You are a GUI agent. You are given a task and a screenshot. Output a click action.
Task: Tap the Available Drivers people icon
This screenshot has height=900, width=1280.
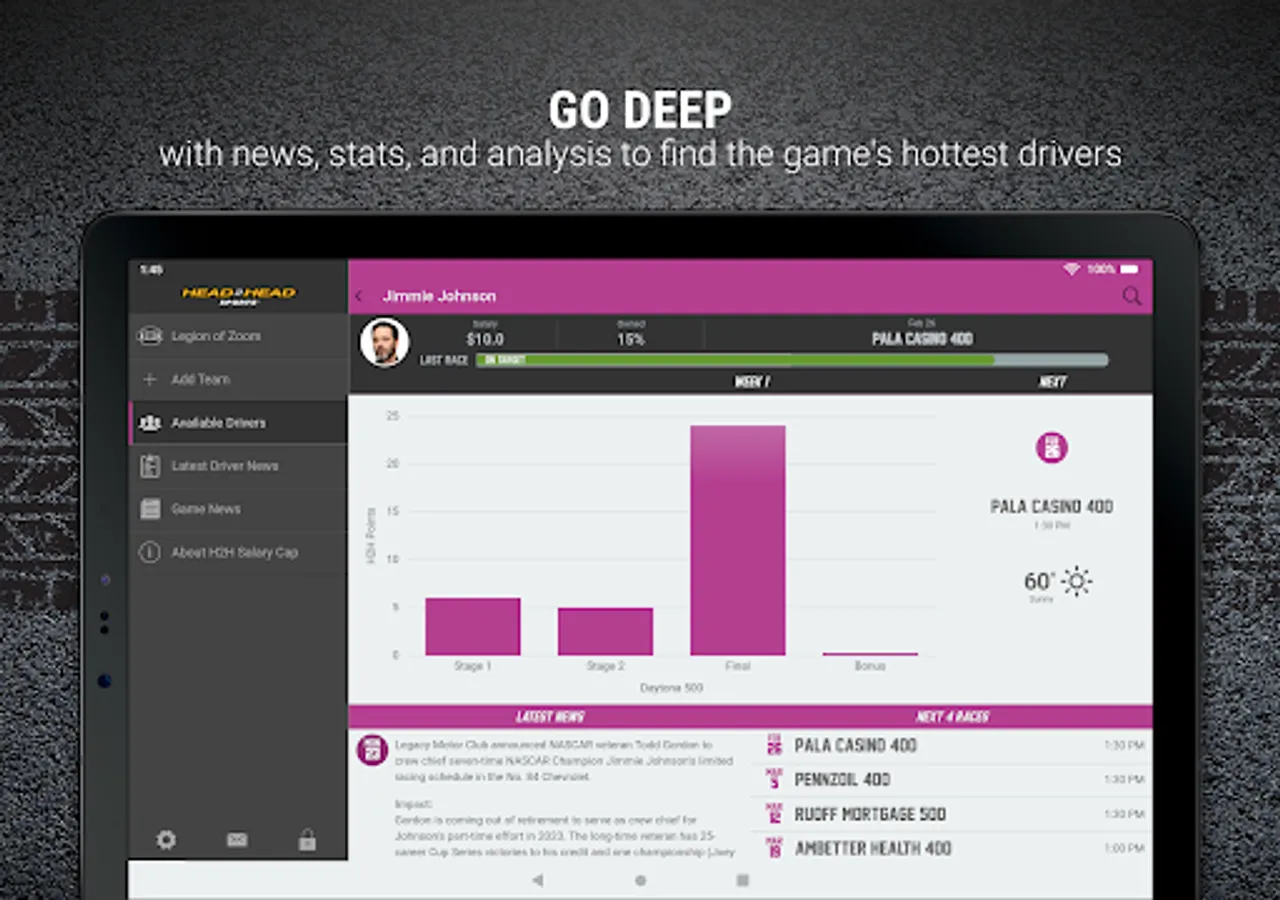tap(150, 423)
